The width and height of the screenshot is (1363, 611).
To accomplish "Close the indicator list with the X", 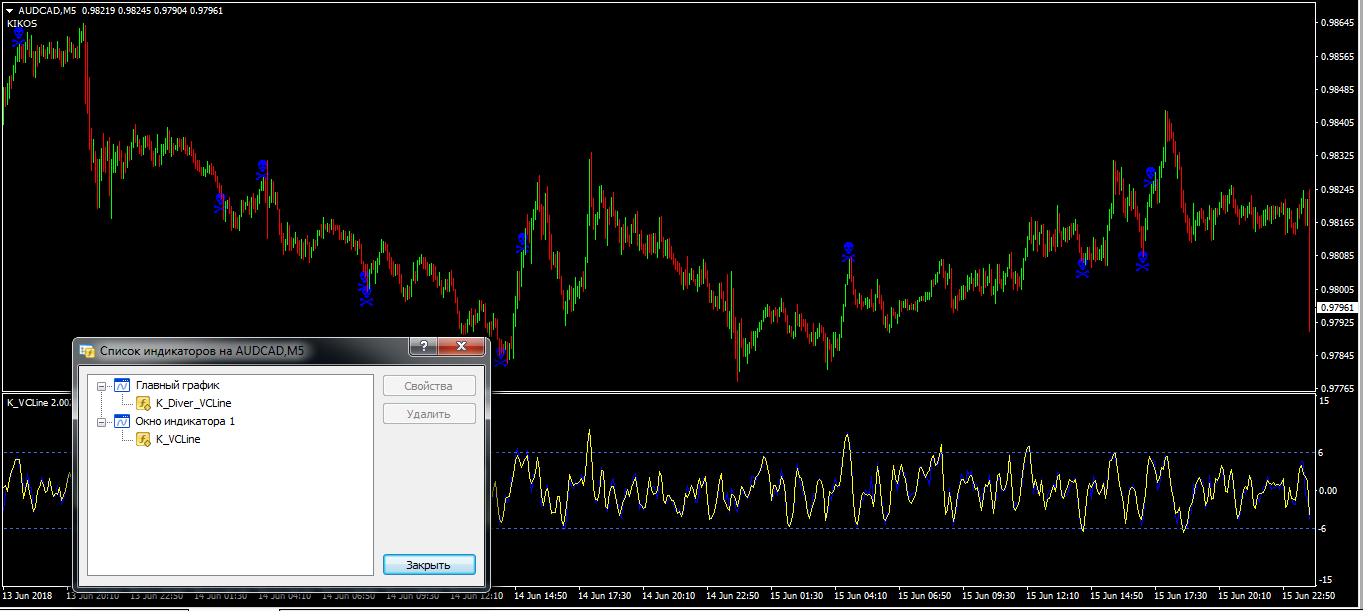I will 461,346.
